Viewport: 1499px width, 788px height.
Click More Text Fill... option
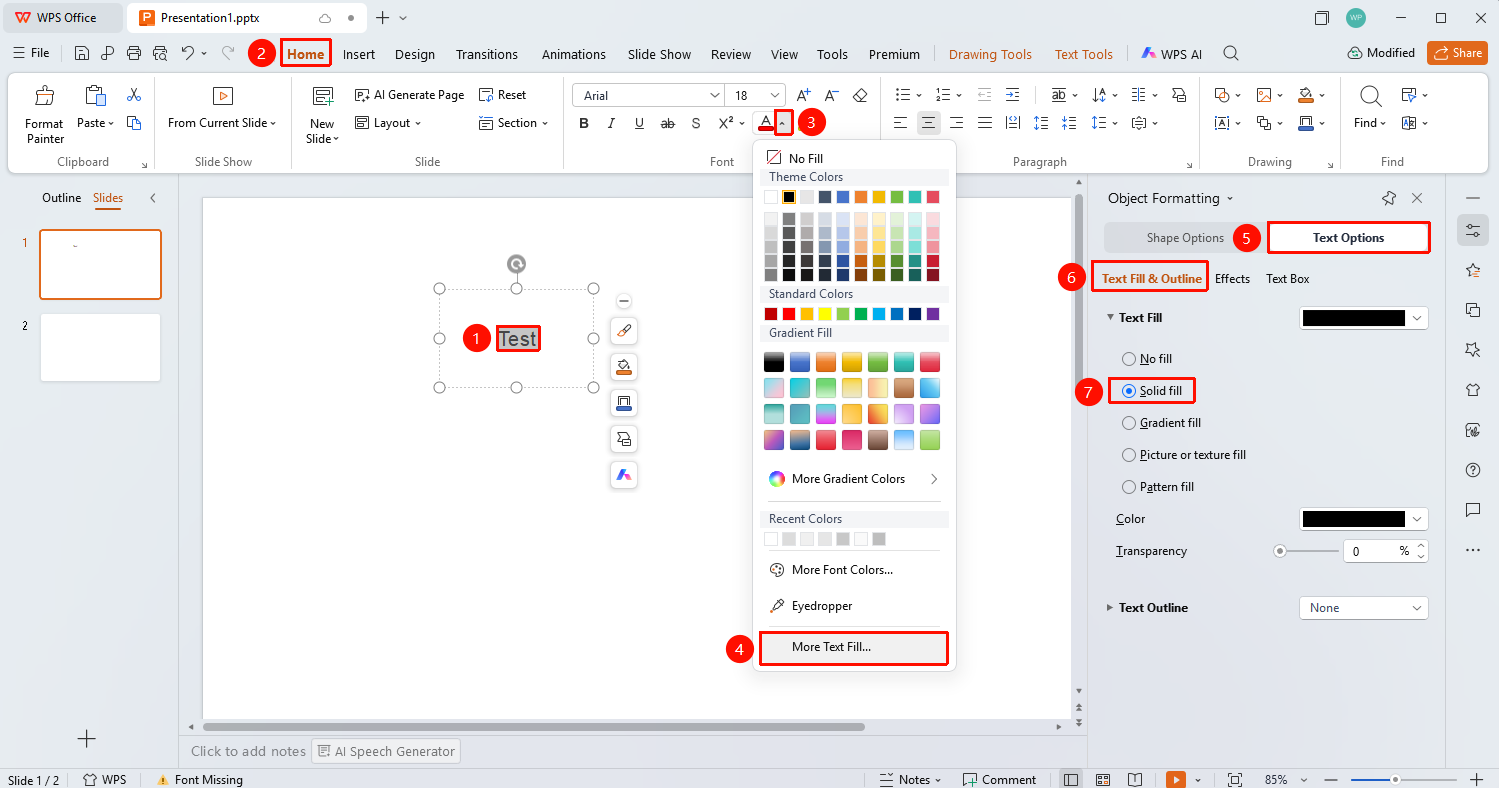click(x=853, y=647)
